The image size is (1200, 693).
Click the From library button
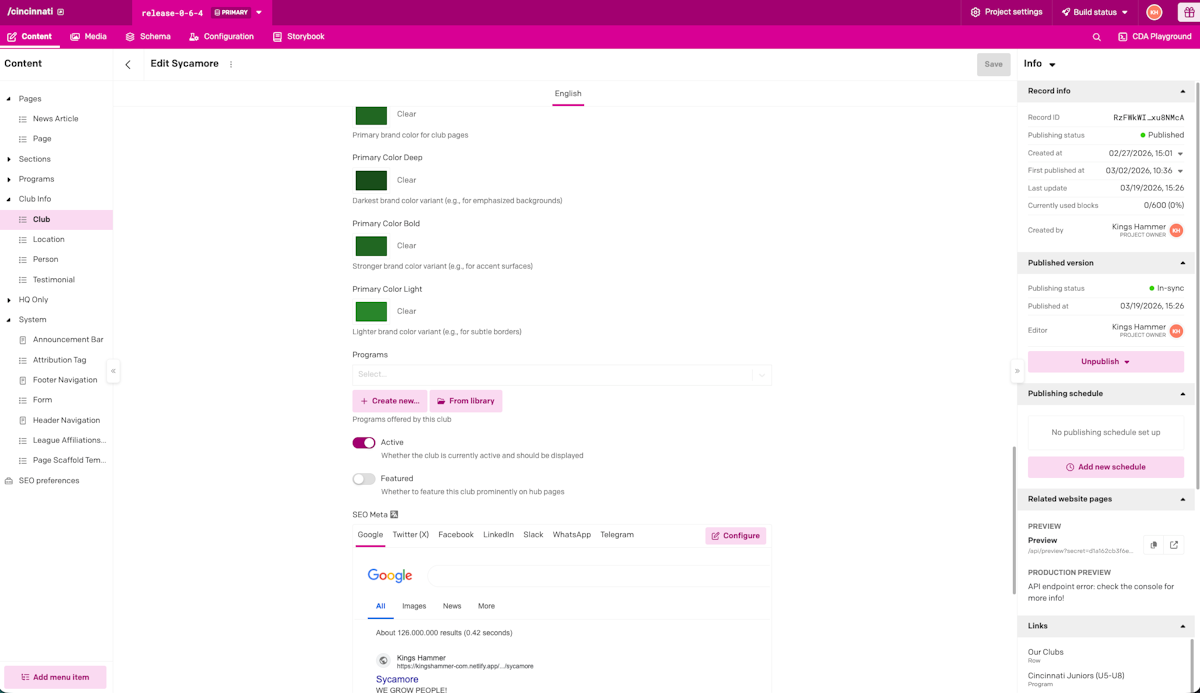[x=466, y=401]
